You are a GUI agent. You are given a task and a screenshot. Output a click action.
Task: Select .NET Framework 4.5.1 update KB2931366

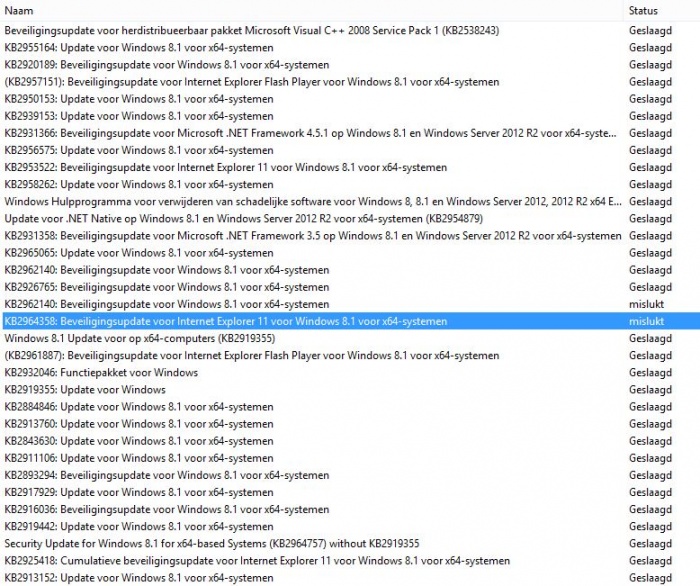[x=350, y=133]
